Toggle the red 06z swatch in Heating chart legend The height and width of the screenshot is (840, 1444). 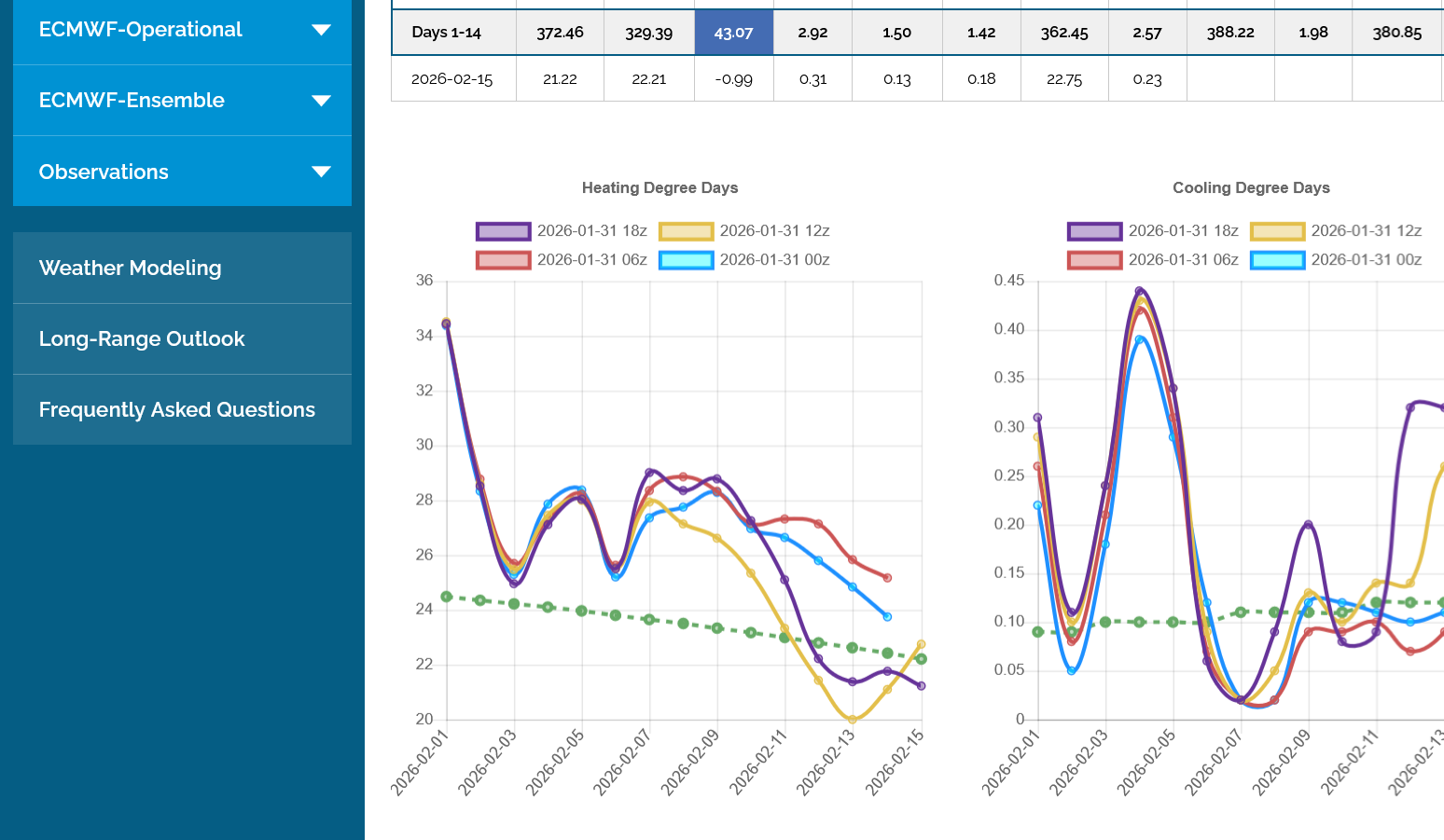click(x=503, y=260)
